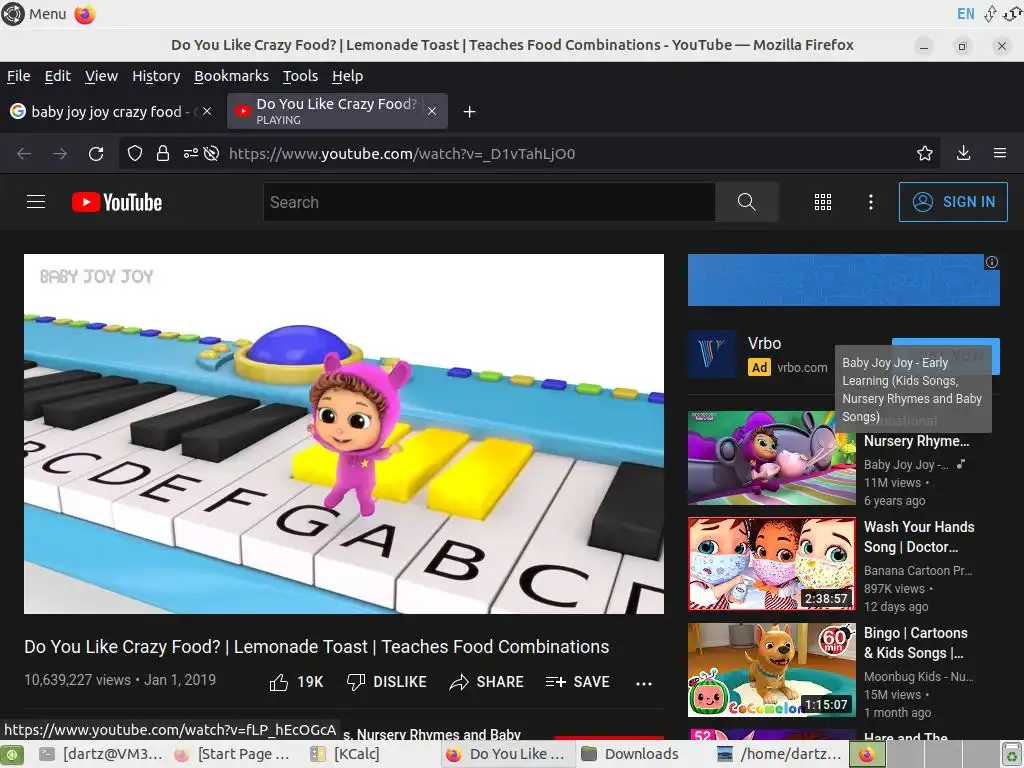1024x768 pixels.
Task: Select the Do You Like Crazy Food tab
Action: [337, 111]
